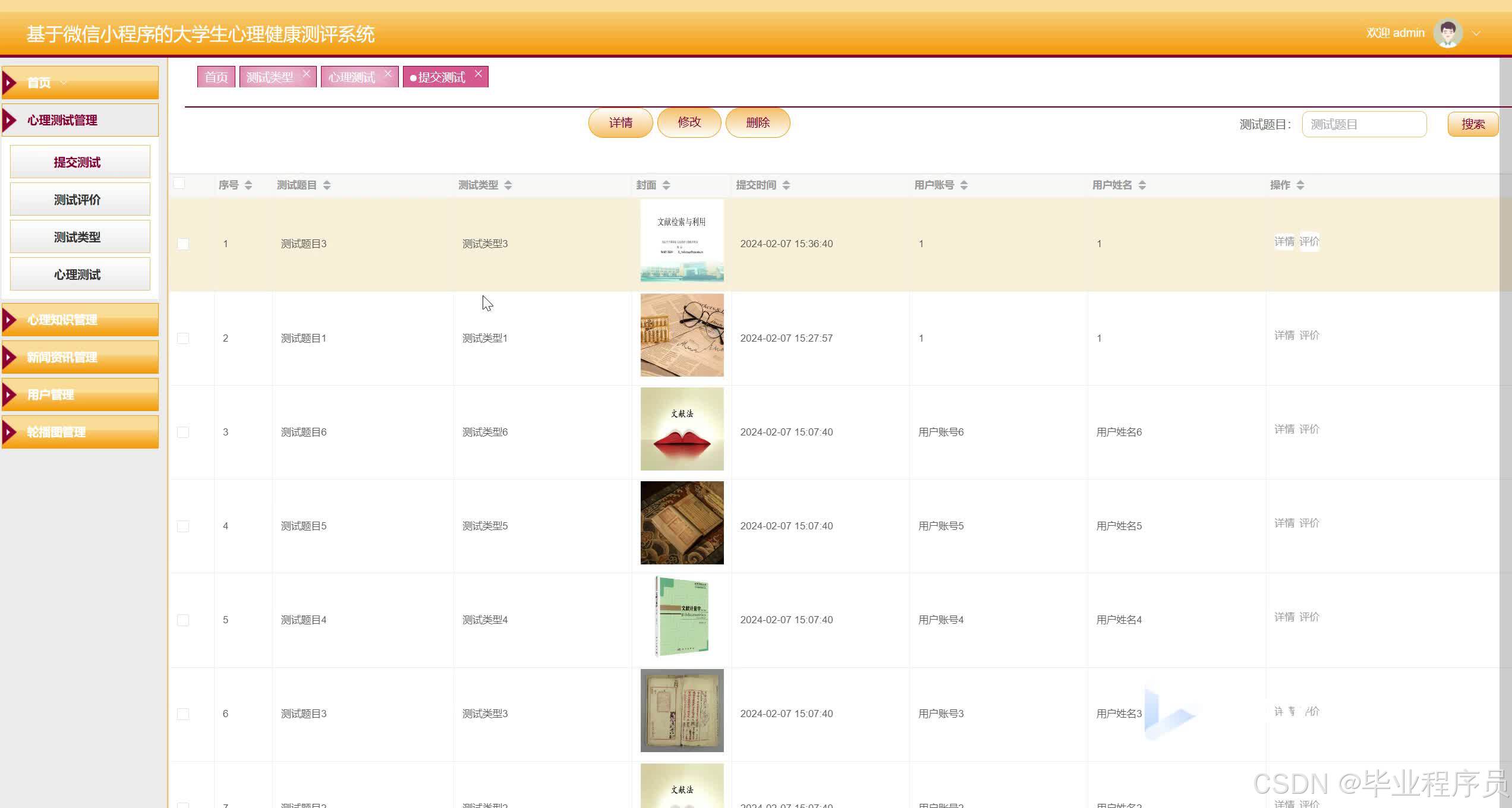Open 测试评价 in the sidebar submenu

tap(80, 199)
